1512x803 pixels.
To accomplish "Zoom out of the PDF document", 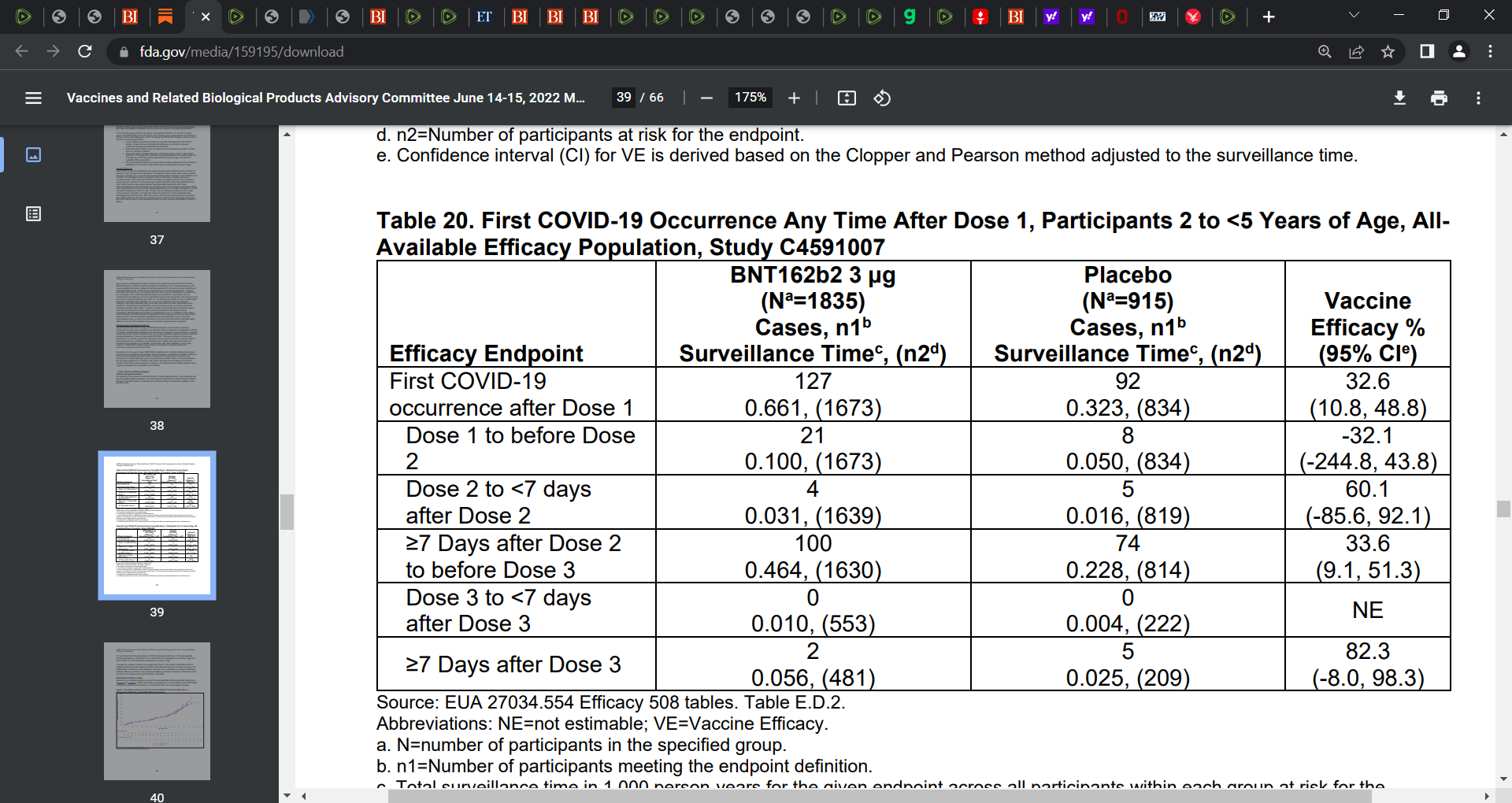I will 706,98.
